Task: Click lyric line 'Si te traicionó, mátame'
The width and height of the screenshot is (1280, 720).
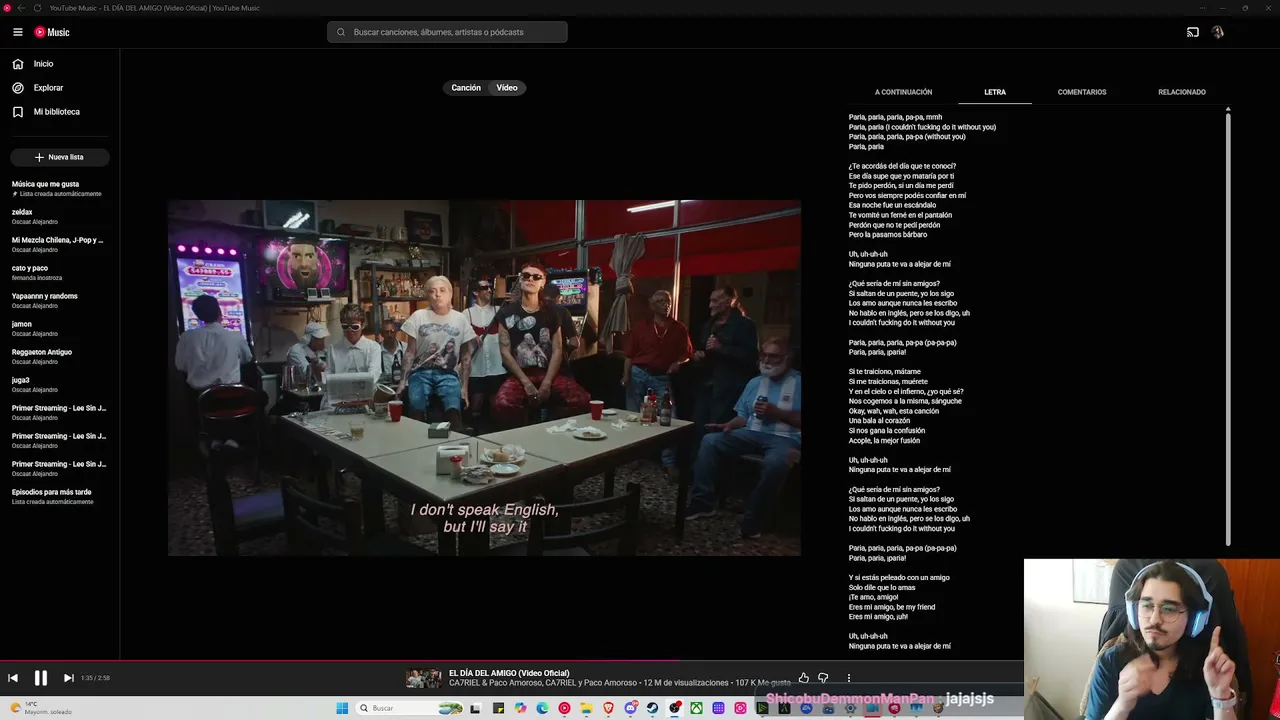Action: (x=885, y=372)
